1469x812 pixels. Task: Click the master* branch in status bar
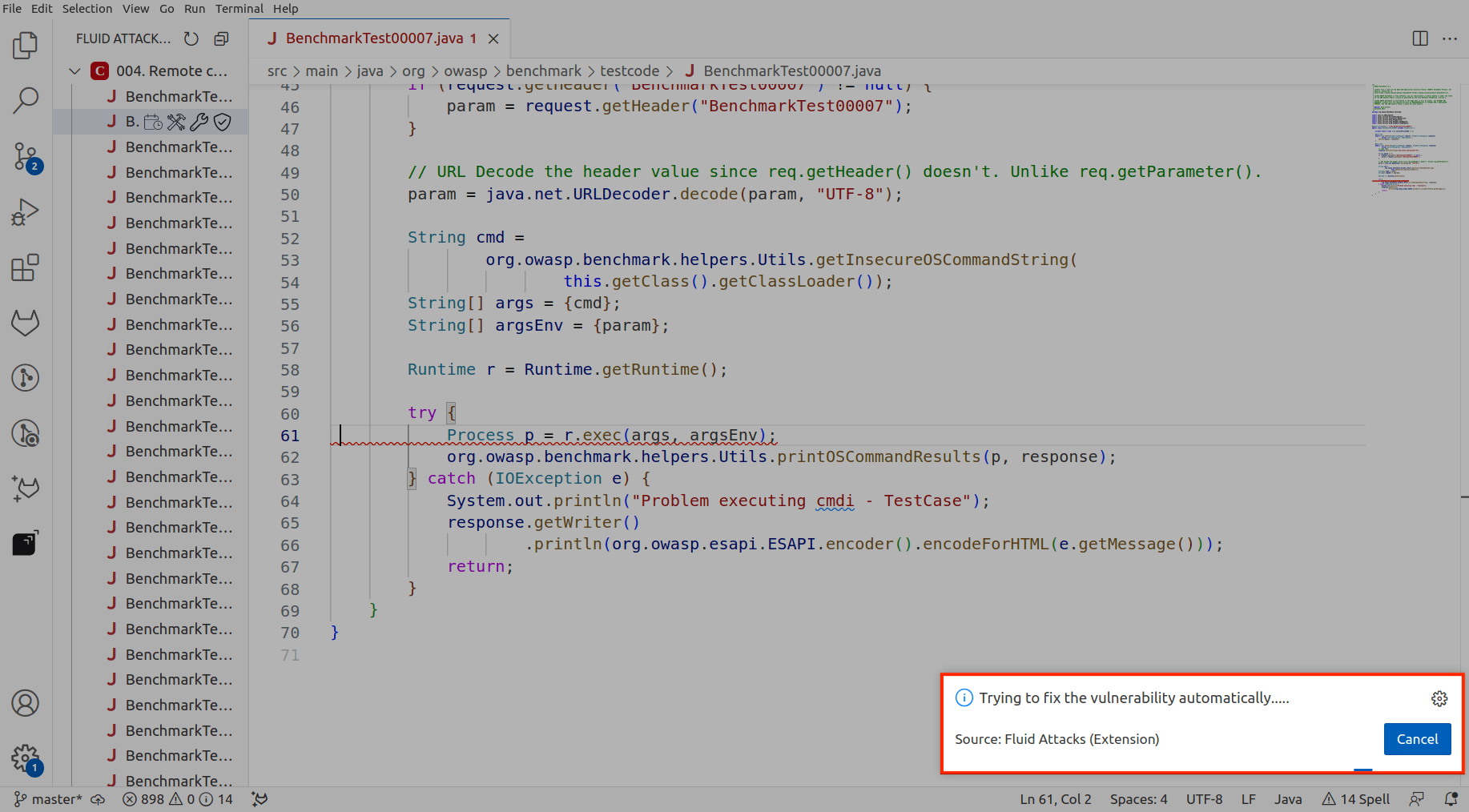click(x=48, y=799)
